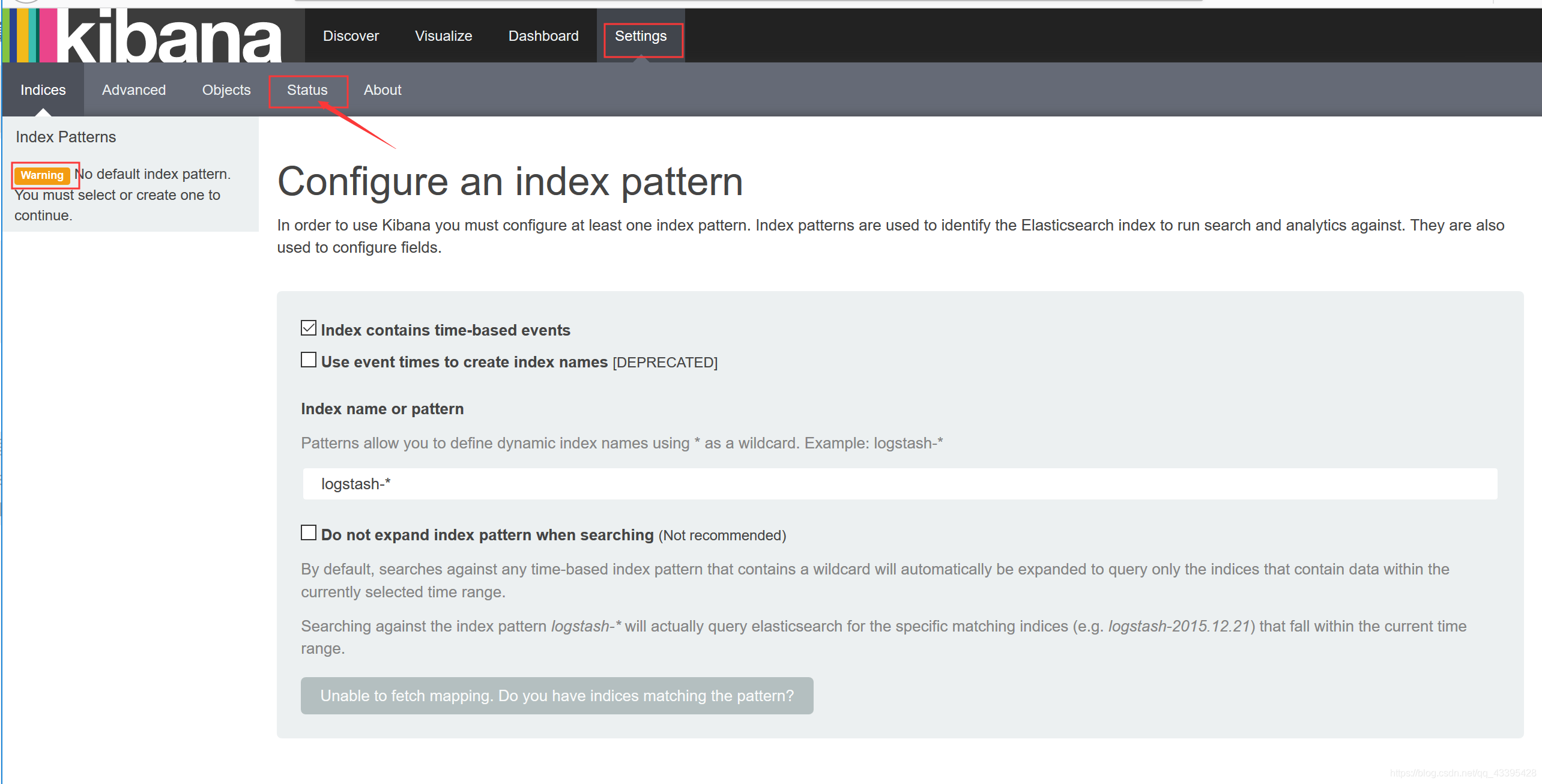
Task: Open the Advanced settings section
Action: (134, 90)
